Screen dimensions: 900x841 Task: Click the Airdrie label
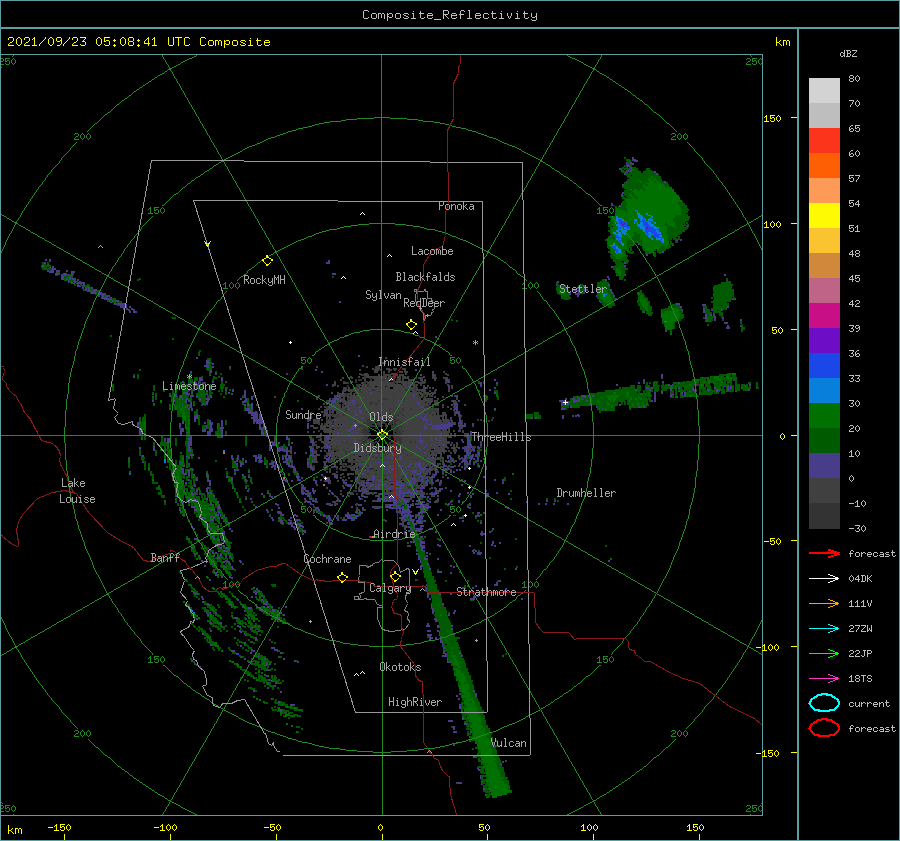(x=394, y=534)
